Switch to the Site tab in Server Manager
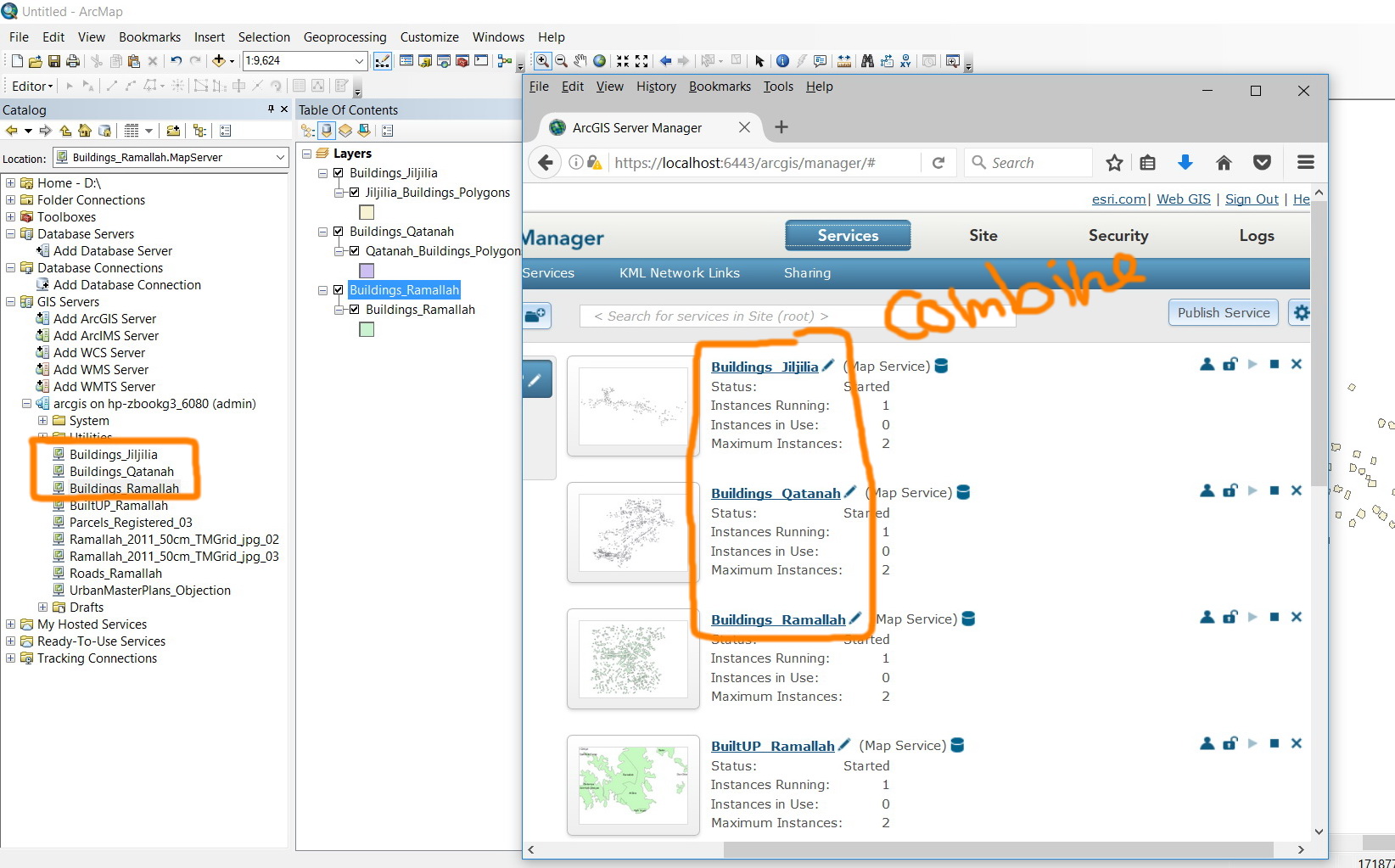 (983, 236)
